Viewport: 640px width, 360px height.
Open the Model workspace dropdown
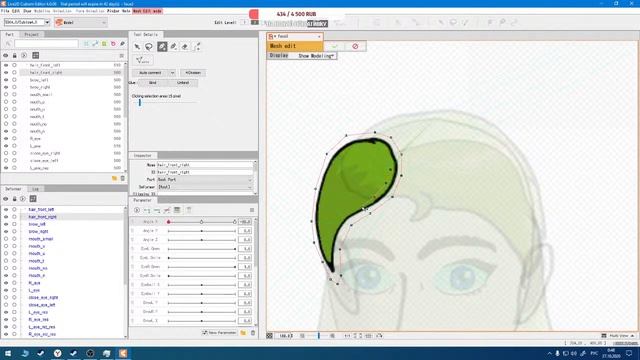coord(80,22)
